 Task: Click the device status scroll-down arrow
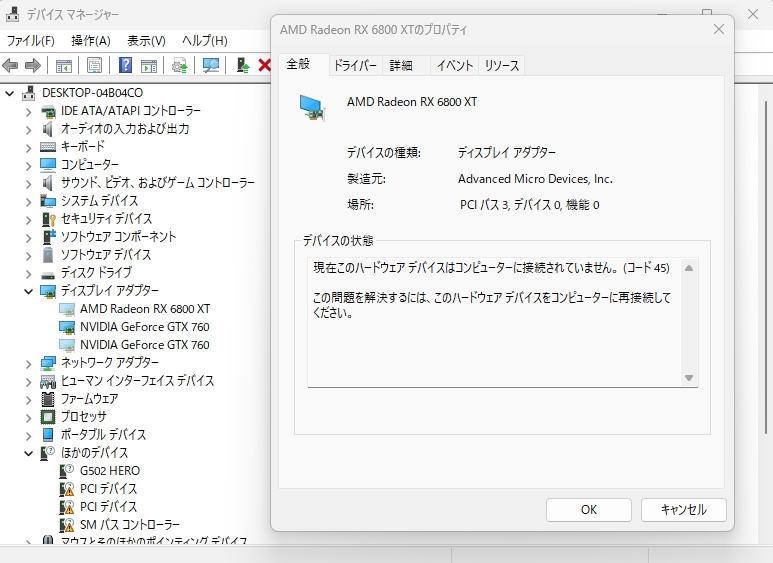point(689,378)
